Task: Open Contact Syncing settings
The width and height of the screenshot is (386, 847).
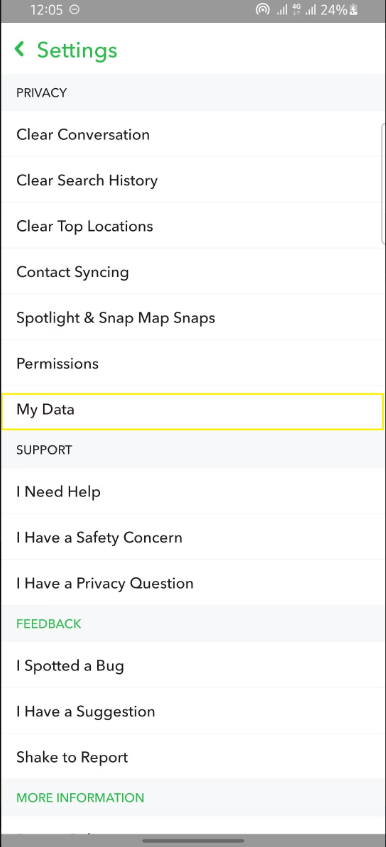Action: (192, 272)
